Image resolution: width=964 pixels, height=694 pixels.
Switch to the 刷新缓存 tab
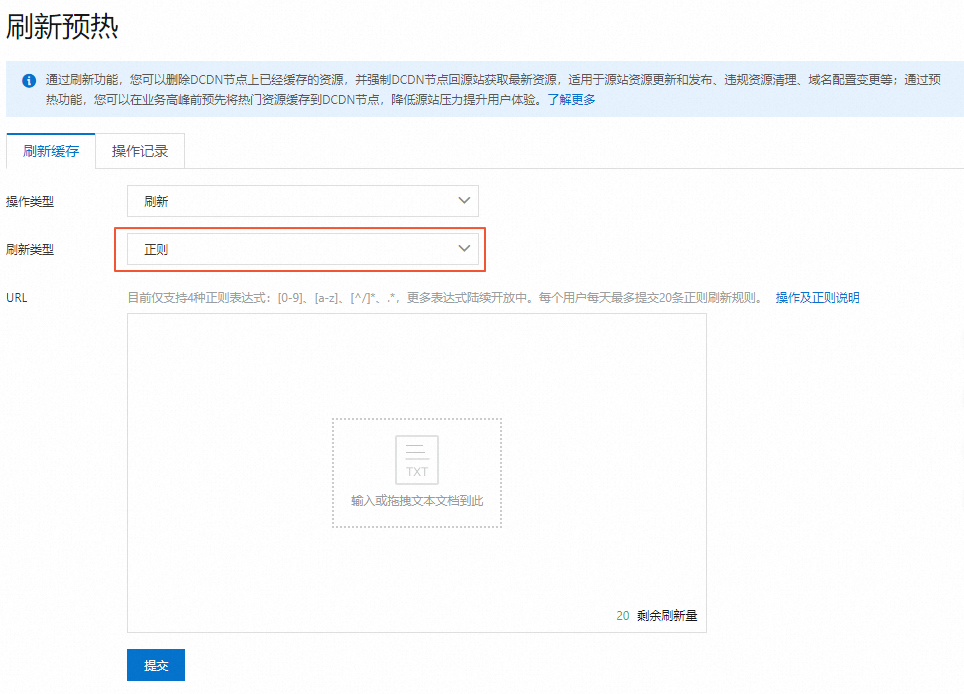50,150
